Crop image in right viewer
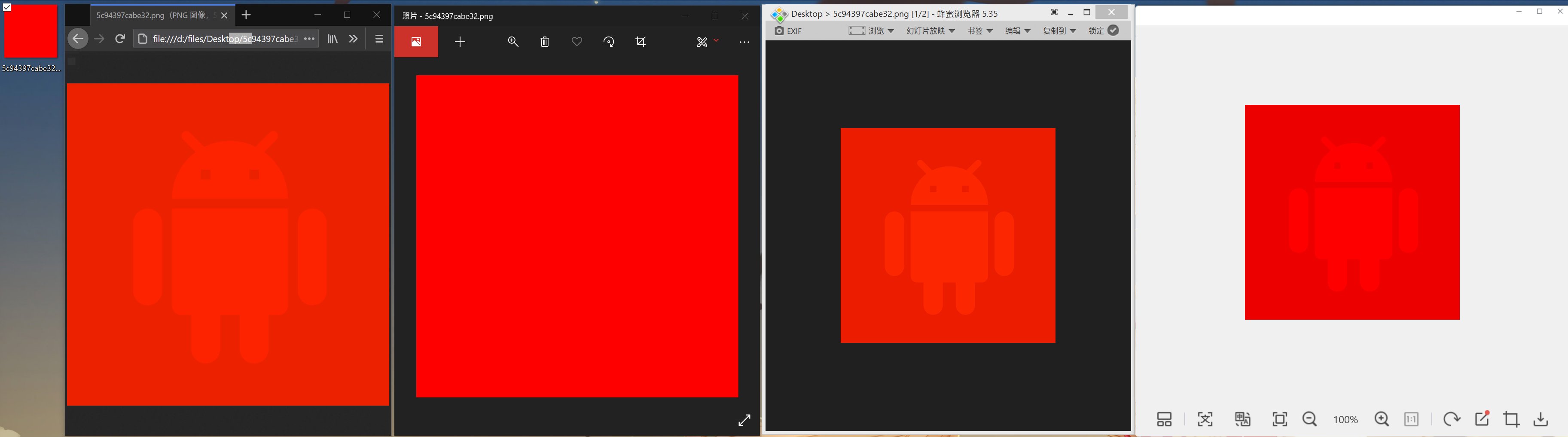 point(1511,419)
